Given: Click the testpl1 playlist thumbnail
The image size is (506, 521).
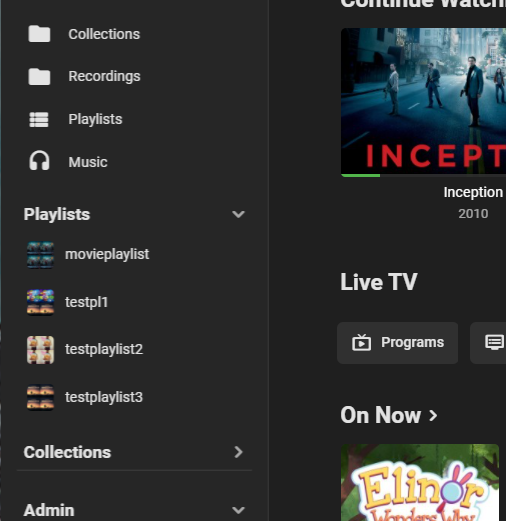Looking at the screenshot, I should [x=40, y=302].
